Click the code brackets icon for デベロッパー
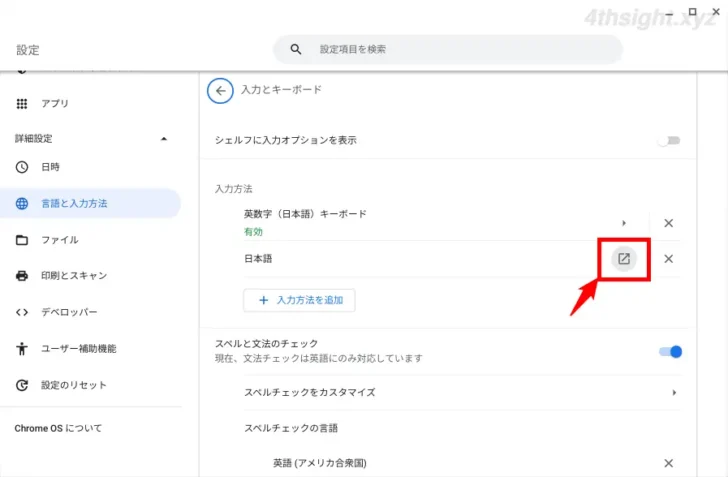This screenshot has width=728, height=477. [22, 312]
